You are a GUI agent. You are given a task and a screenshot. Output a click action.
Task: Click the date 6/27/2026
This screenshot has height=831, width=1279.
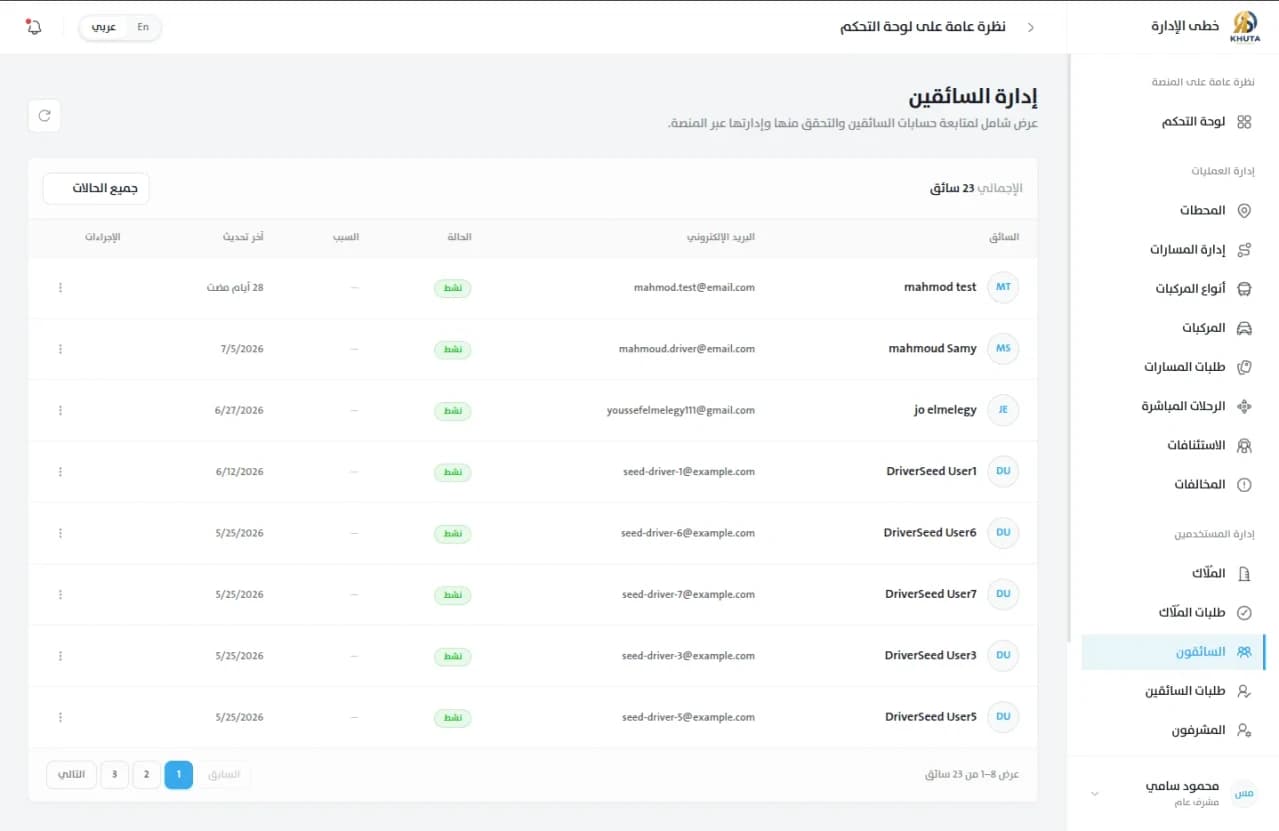click(239, 411)
